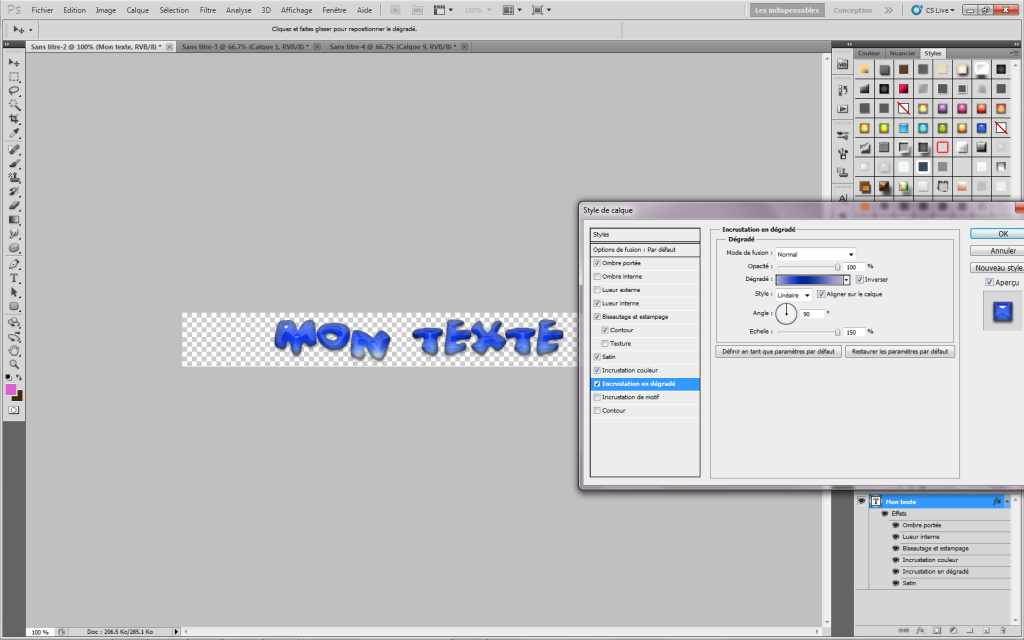1024x640 pixels.
Task: Select the Les indispensables workspace
Action: pos(787,10)
